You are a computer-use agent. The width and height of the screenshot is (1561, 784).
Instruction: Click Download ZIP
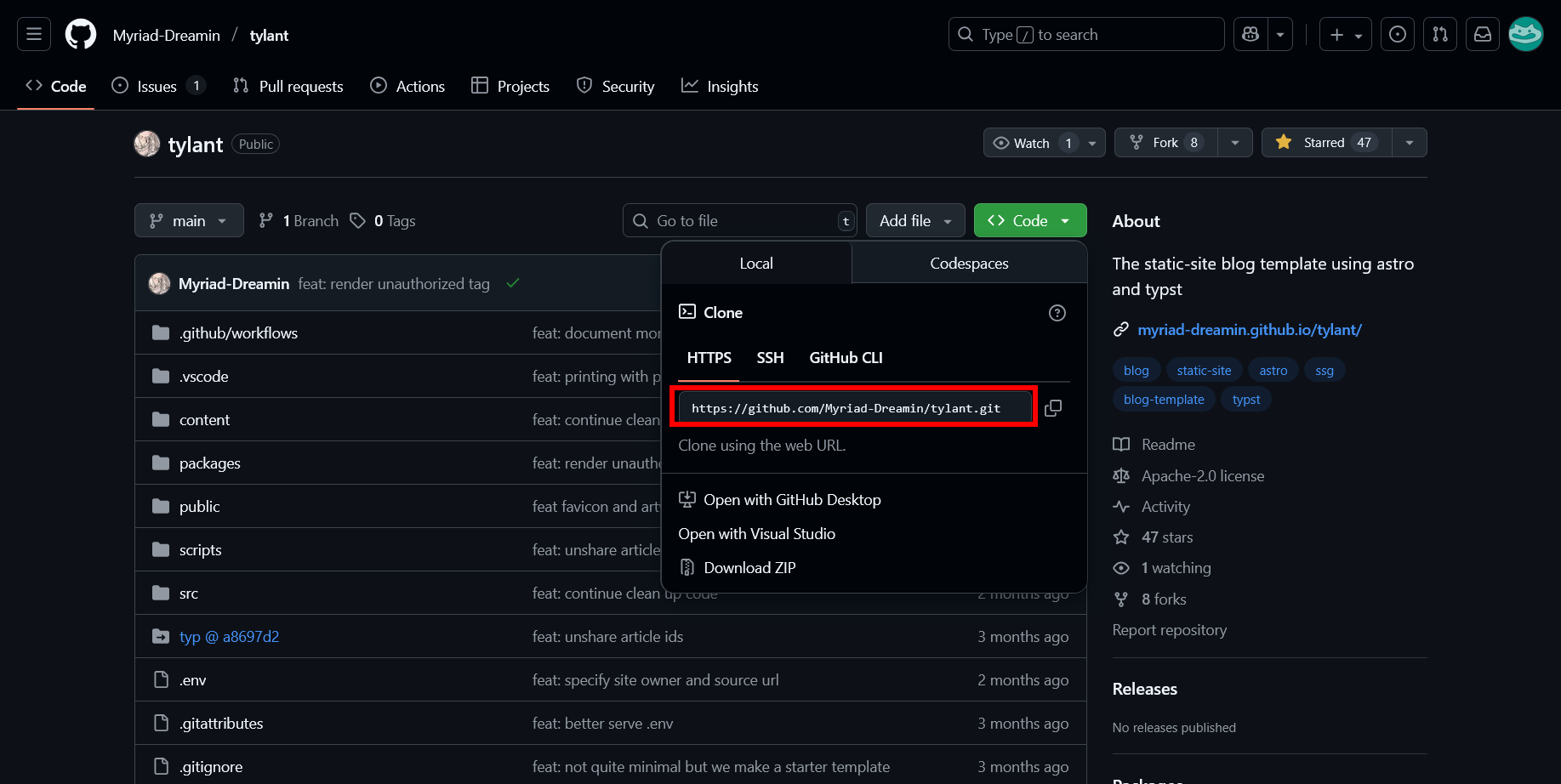coord(738,567)
